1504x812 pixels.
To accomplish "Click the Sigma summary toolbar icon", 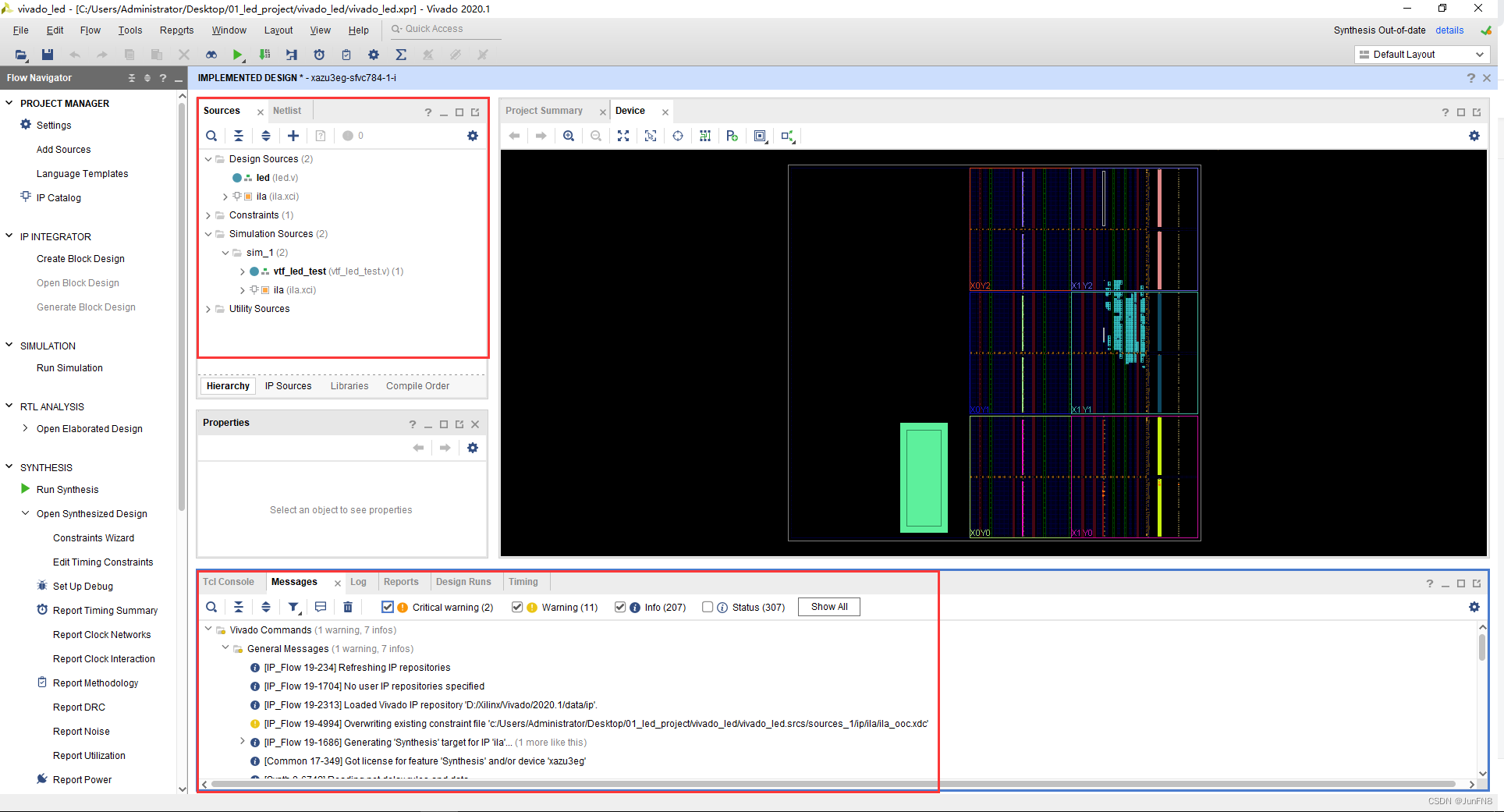I will (401, 55).
